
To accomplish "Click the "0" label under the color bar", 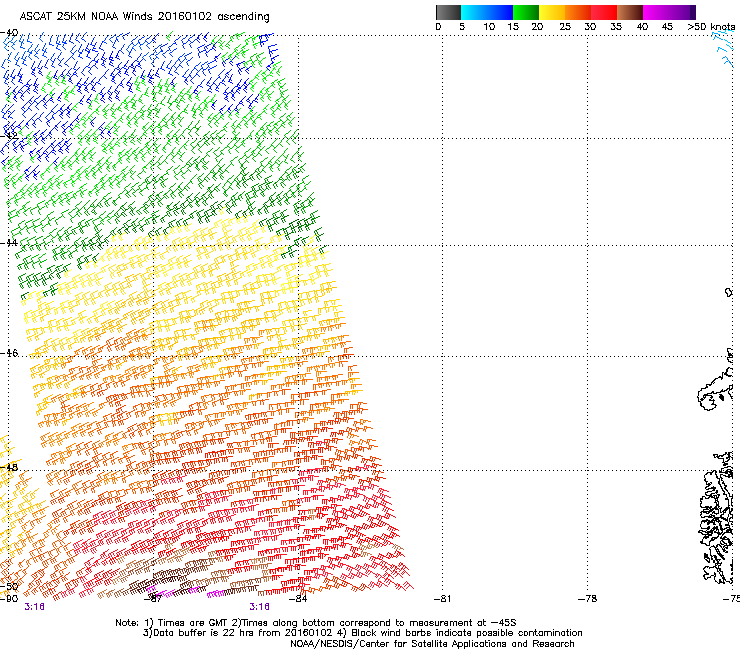I will click(438, 27).
